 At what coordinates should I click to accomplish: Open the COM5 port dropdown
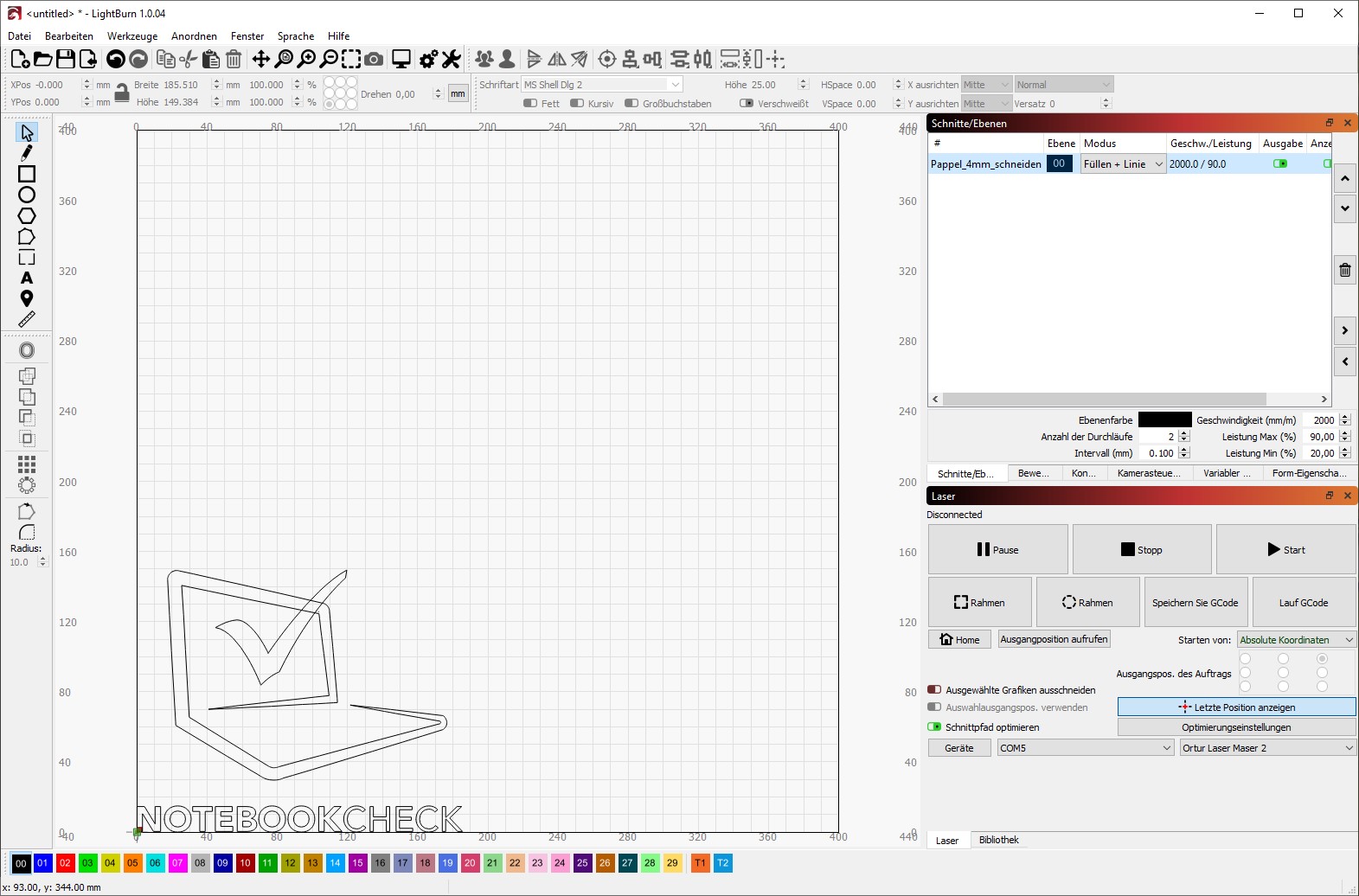click(x=1086, y=748)
